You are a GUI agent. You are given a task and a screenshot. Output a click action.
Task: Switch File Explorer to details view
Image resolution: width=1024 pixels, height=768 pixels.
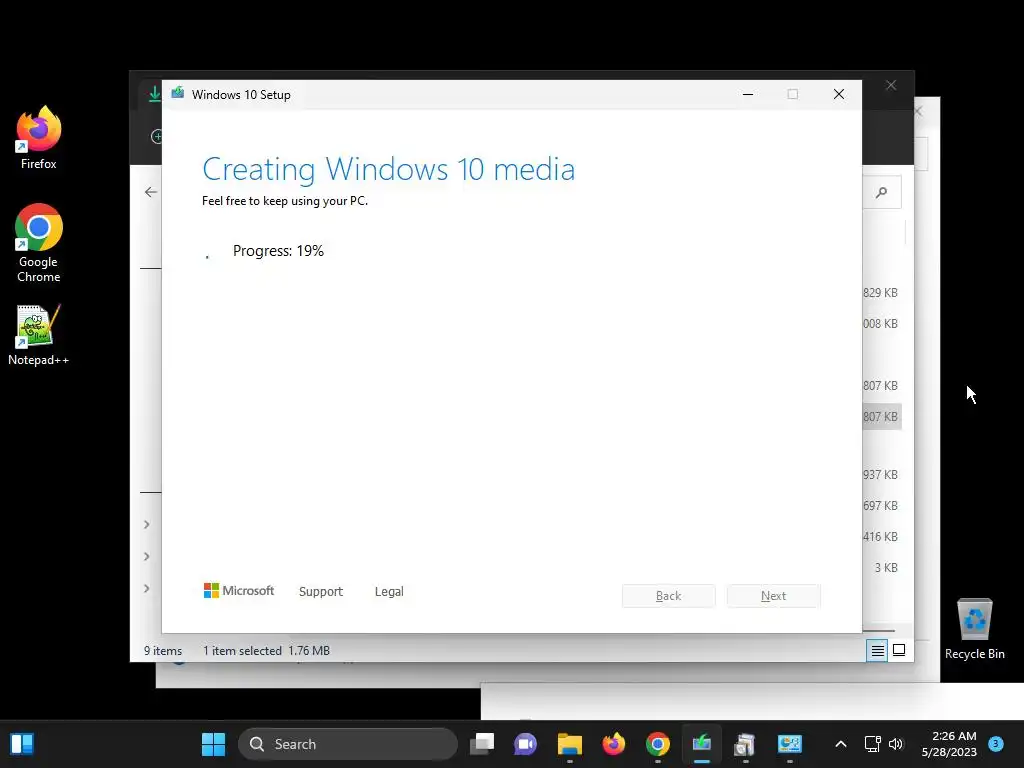coord(877,650)
